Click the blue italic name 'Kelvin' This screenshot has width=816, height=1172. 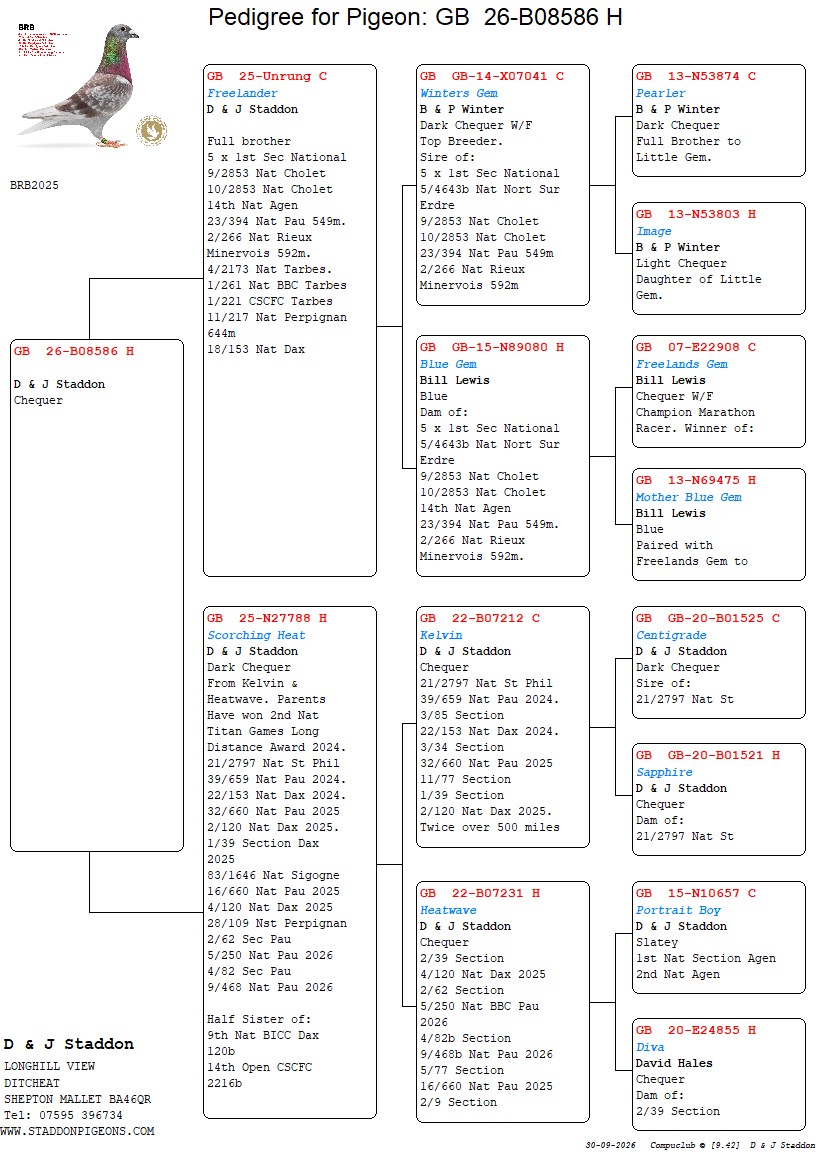pyautogui.click(x=441, y=635)
